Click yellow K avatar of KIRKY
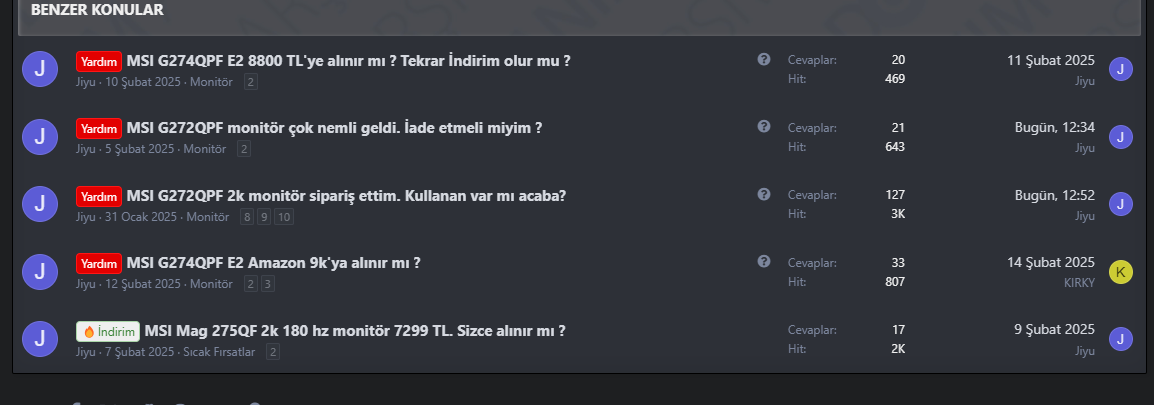 [1121, 272]
